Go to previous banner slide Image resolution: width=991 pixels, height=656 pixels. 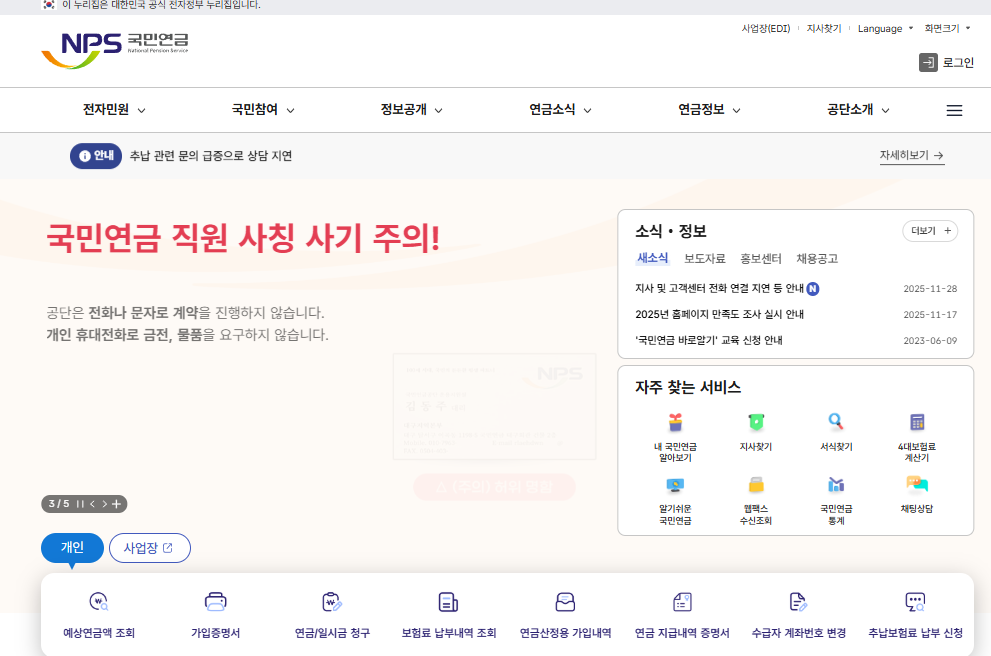pyautogui.click(x=92, y=504)
